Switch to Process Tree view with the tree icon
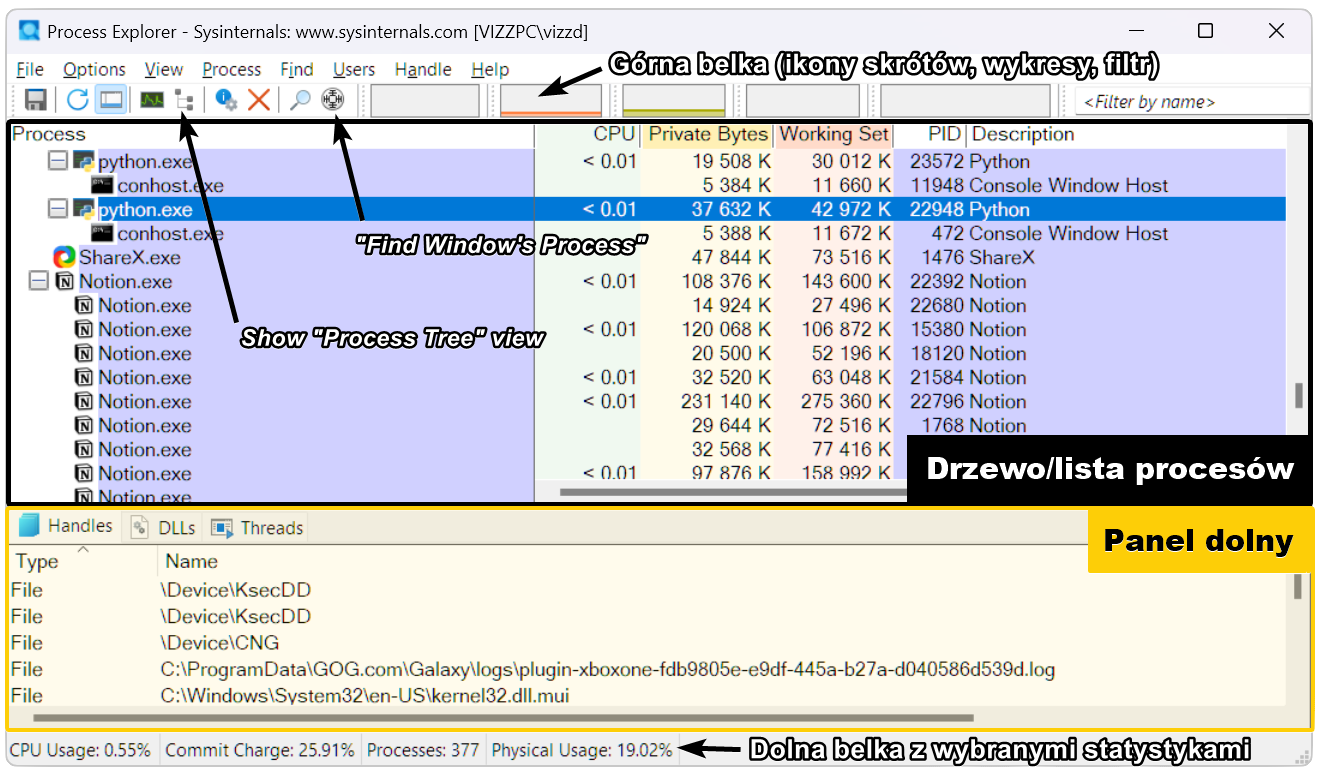Screen dimensions: 1324x780 click(x=184, y=100)
